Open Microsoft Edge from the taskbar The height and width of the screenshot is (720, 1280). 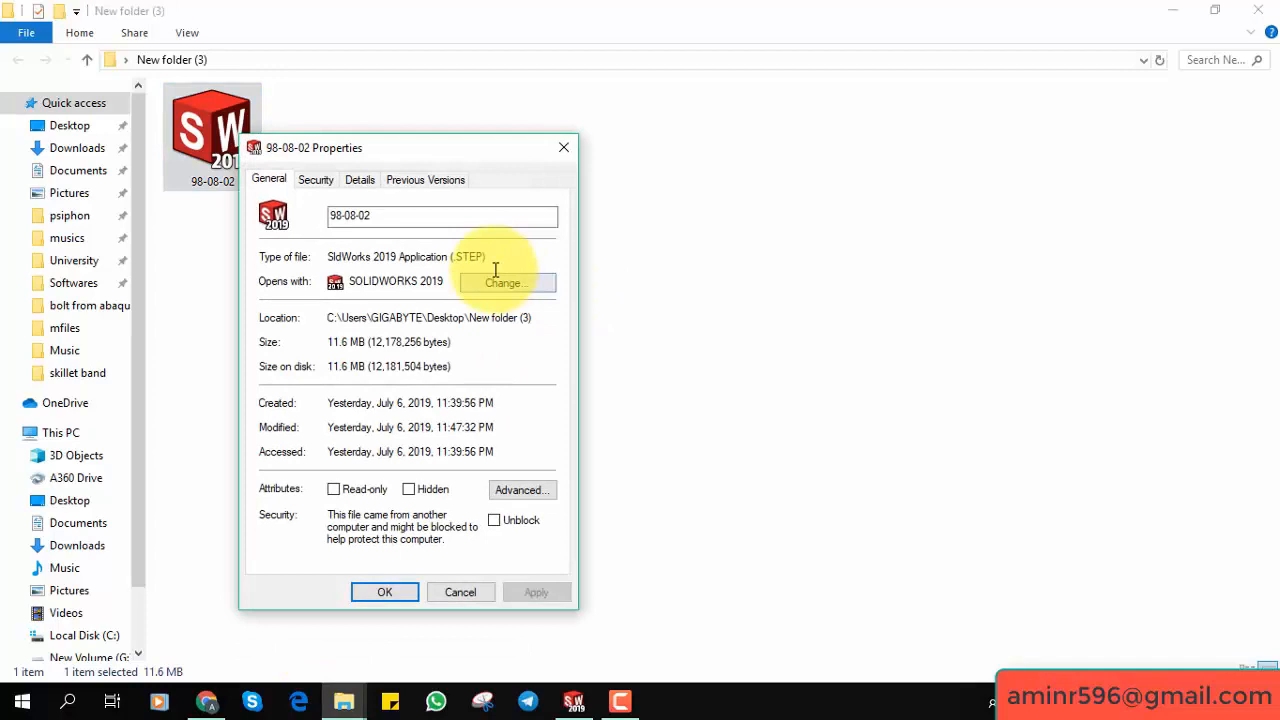click(x=298, y=702)
